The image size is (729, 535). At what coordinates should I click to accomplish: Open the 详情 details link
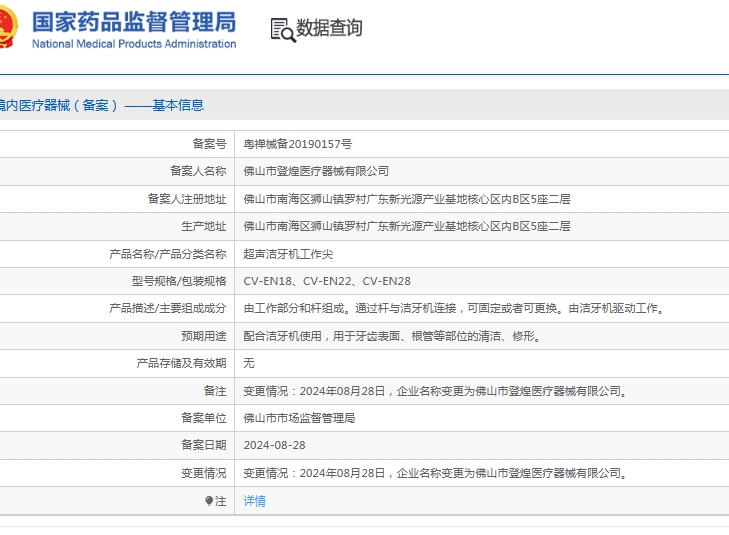click(254, 501)
